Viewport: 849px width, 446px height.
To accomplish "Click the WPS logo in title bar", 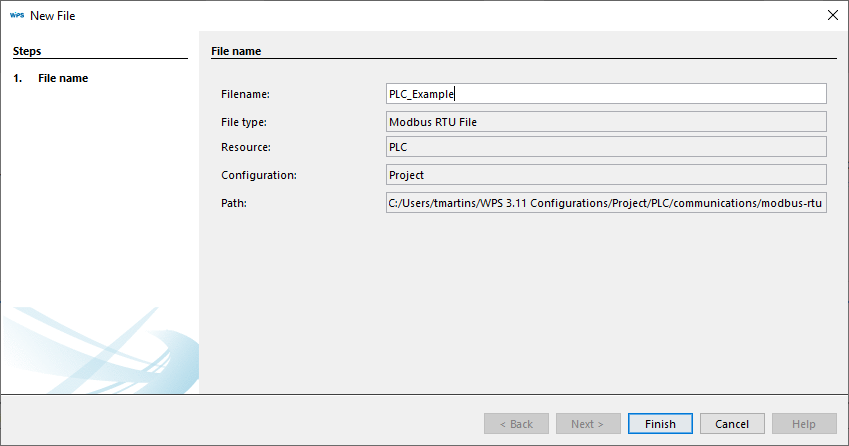I will (x=16, y=15).
